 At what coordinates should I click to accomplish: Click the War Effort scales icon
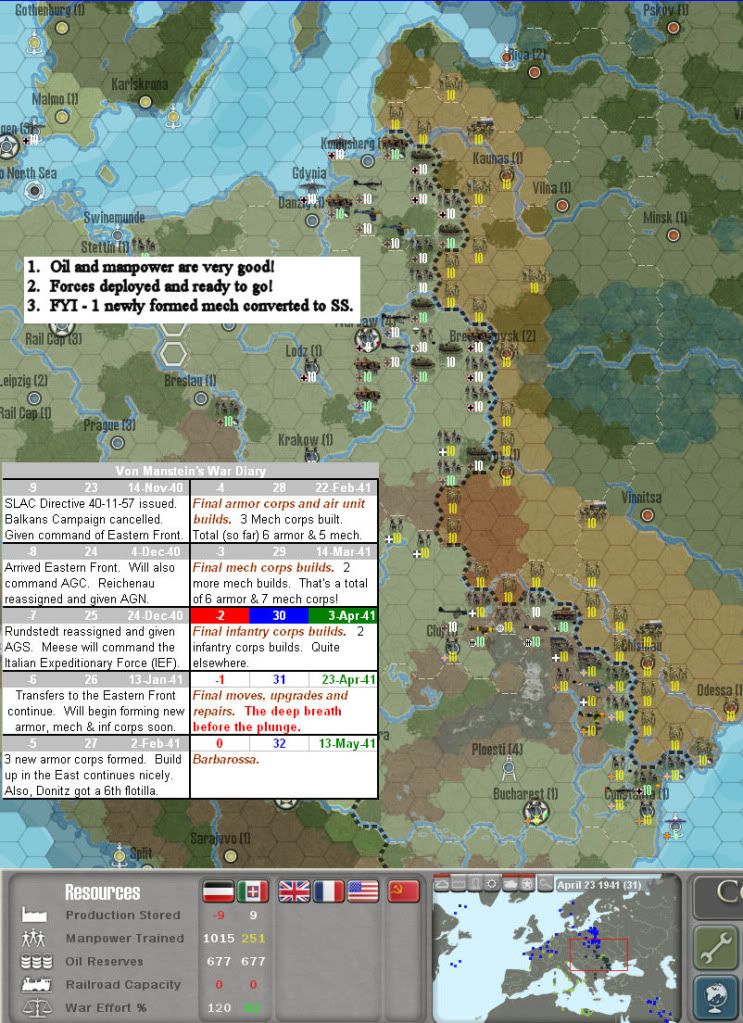click(37, 1008)
